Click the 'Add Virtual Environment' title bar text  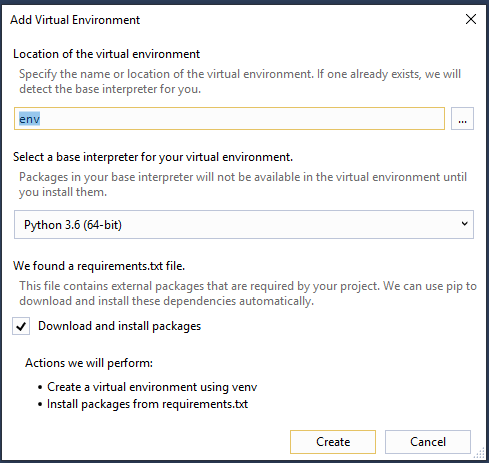(75, 20)
